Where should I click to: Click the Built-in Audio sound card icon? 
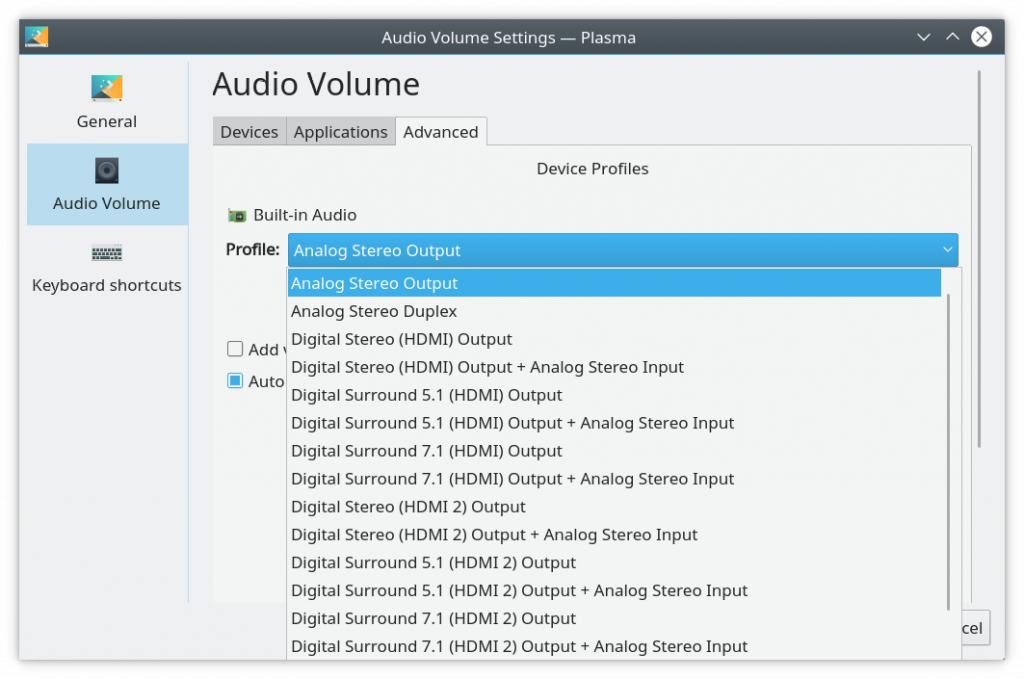[x=237, y=215]
